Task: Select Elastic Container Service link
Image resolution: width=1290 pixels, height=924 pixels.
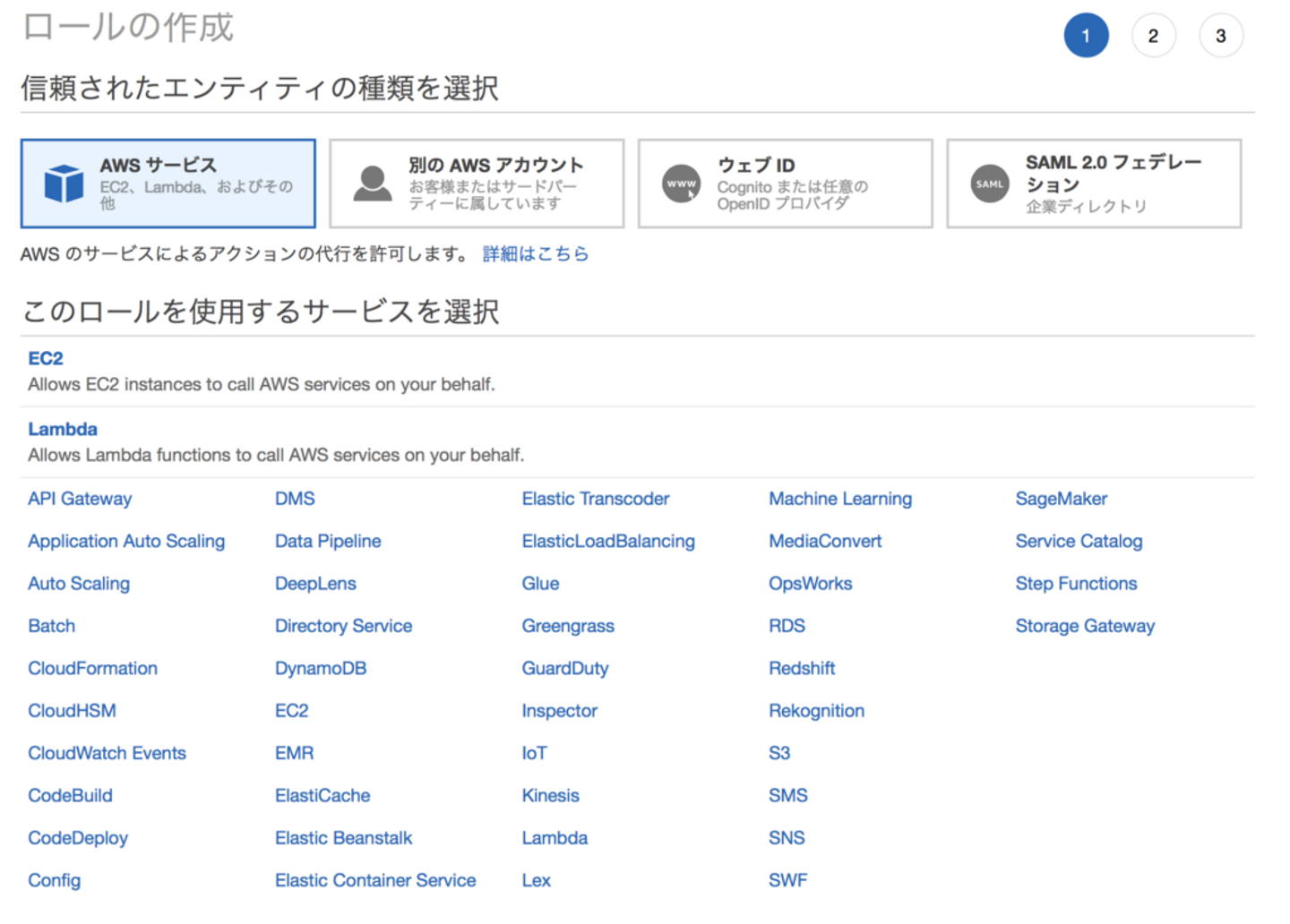Action: coord(374,880)
